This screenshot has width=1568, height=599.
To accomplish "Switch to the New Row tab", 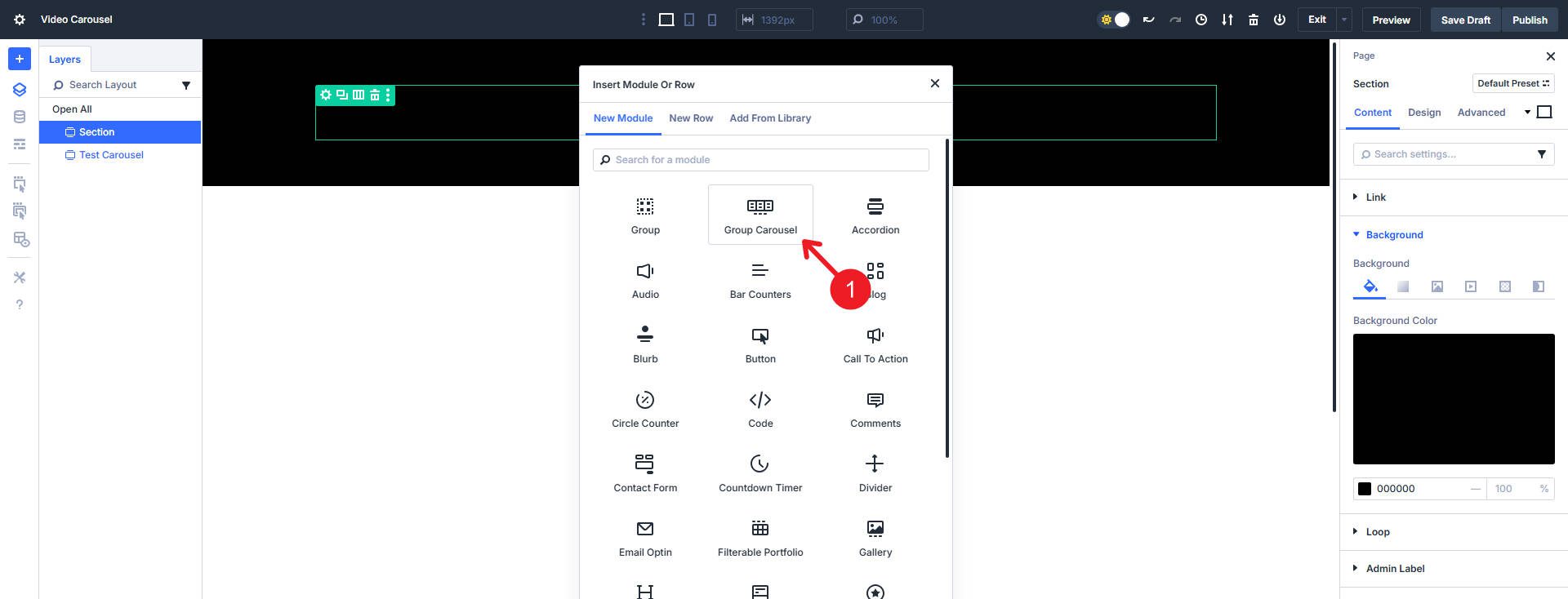I will click(691, 118).
